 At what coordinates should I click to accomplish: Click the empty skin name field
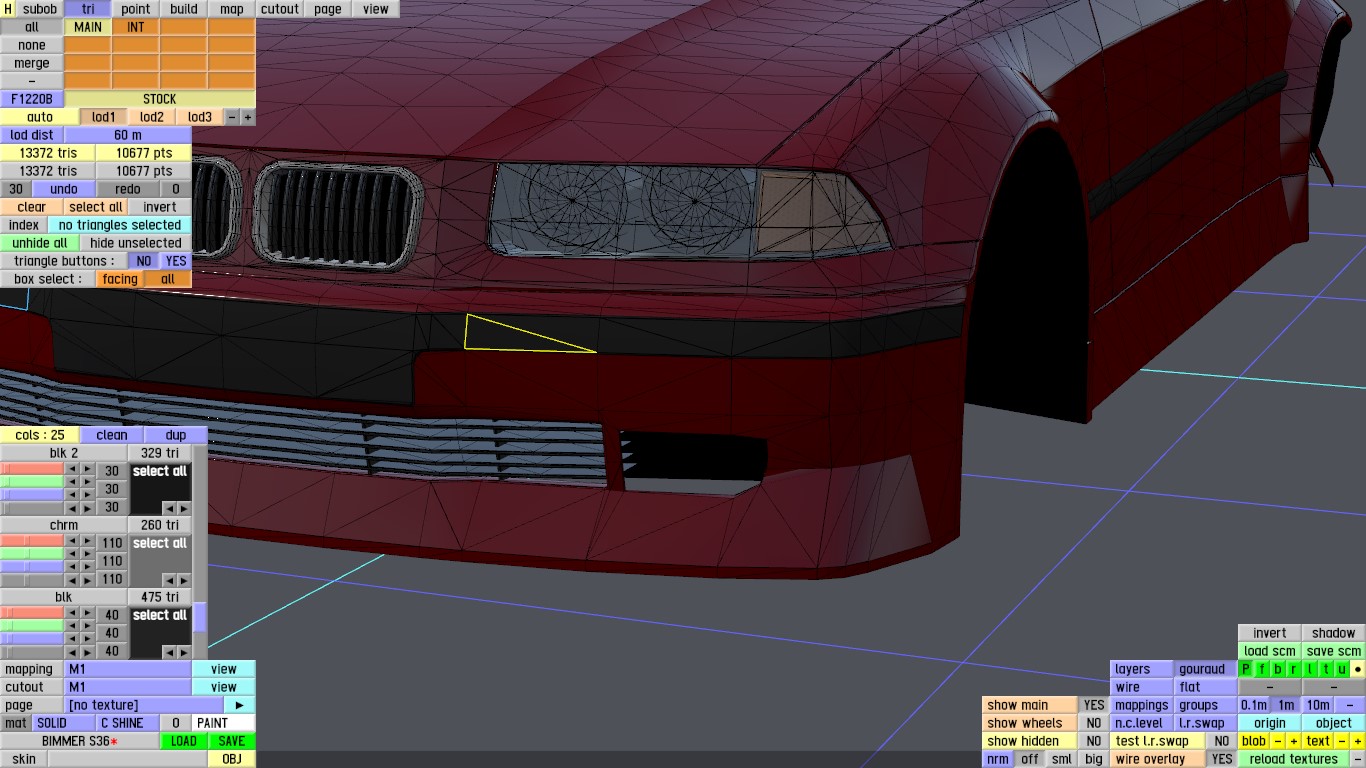[128, 759]
